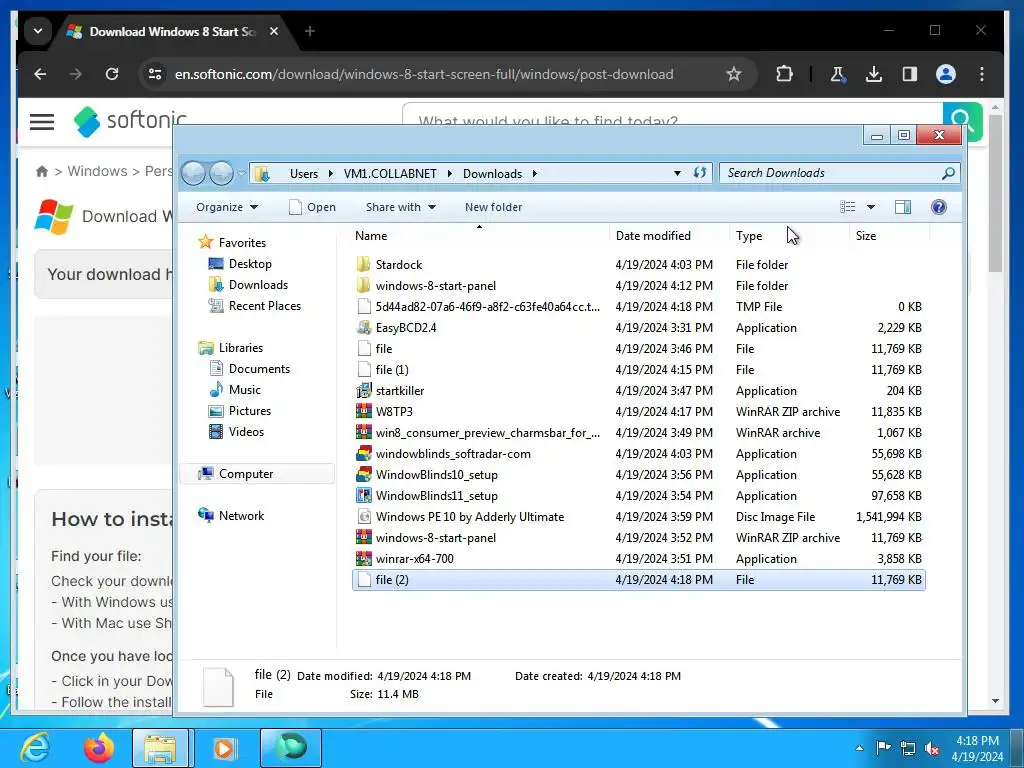Screen dimensions: 1024x768
Task: Open Chrome three-dot menu
Action: click(982, 74)
